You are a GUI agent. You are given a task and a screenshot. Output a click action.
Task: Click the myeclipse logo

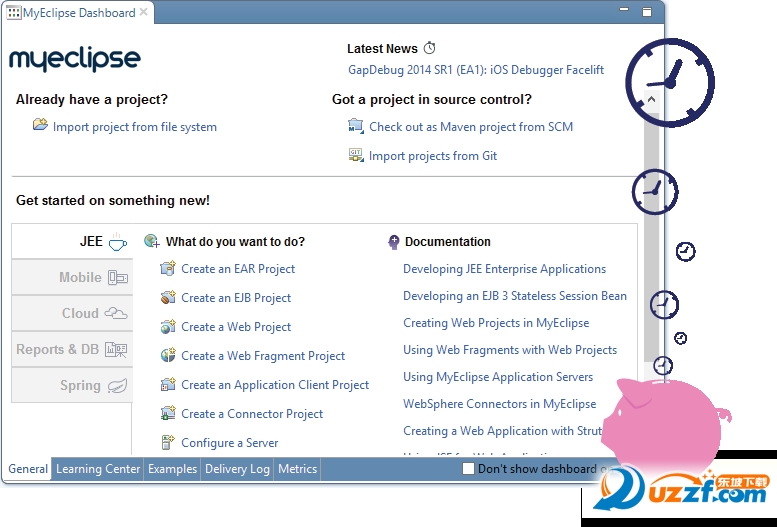(x=75, y=59)
